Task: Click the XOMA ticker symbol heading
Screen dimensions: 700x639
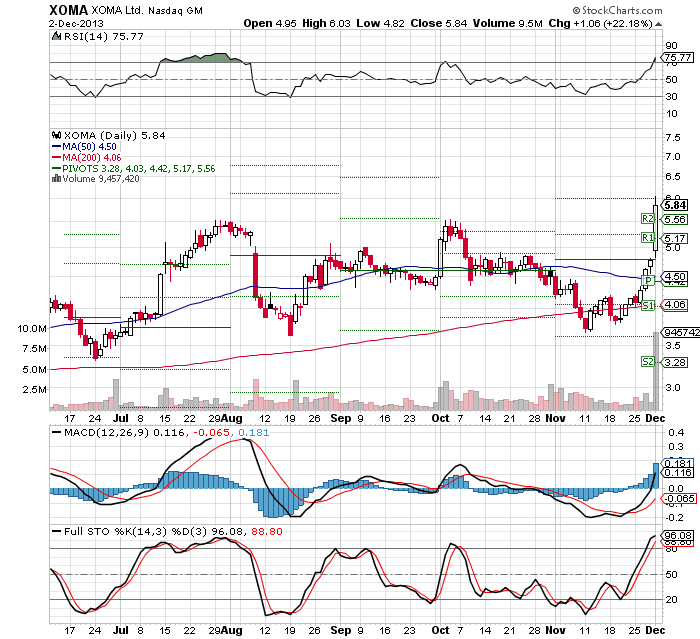Action: pos(69,10)
